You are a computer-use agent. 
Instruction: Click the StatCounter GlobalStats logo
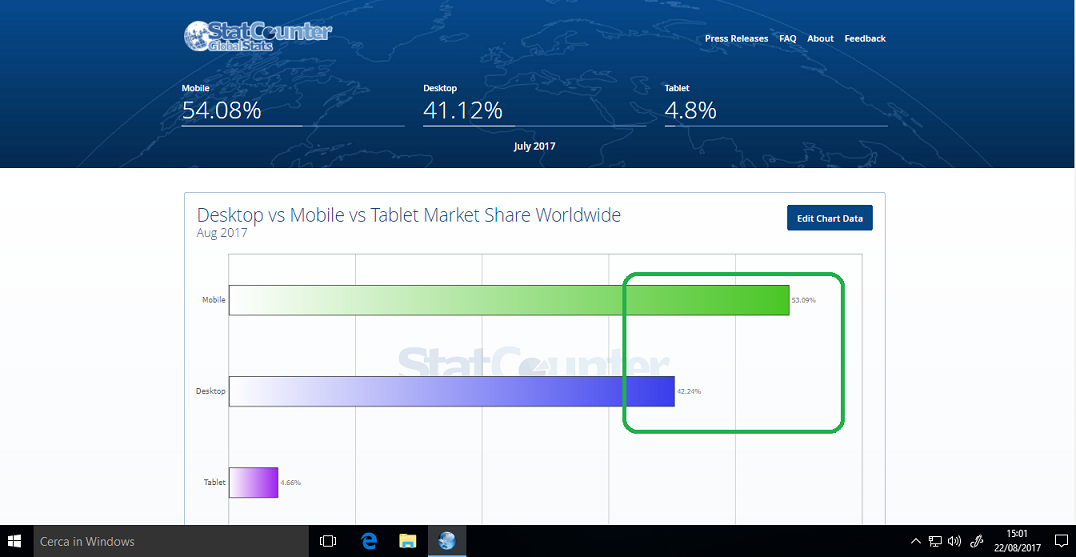click(x=258, y=36)
